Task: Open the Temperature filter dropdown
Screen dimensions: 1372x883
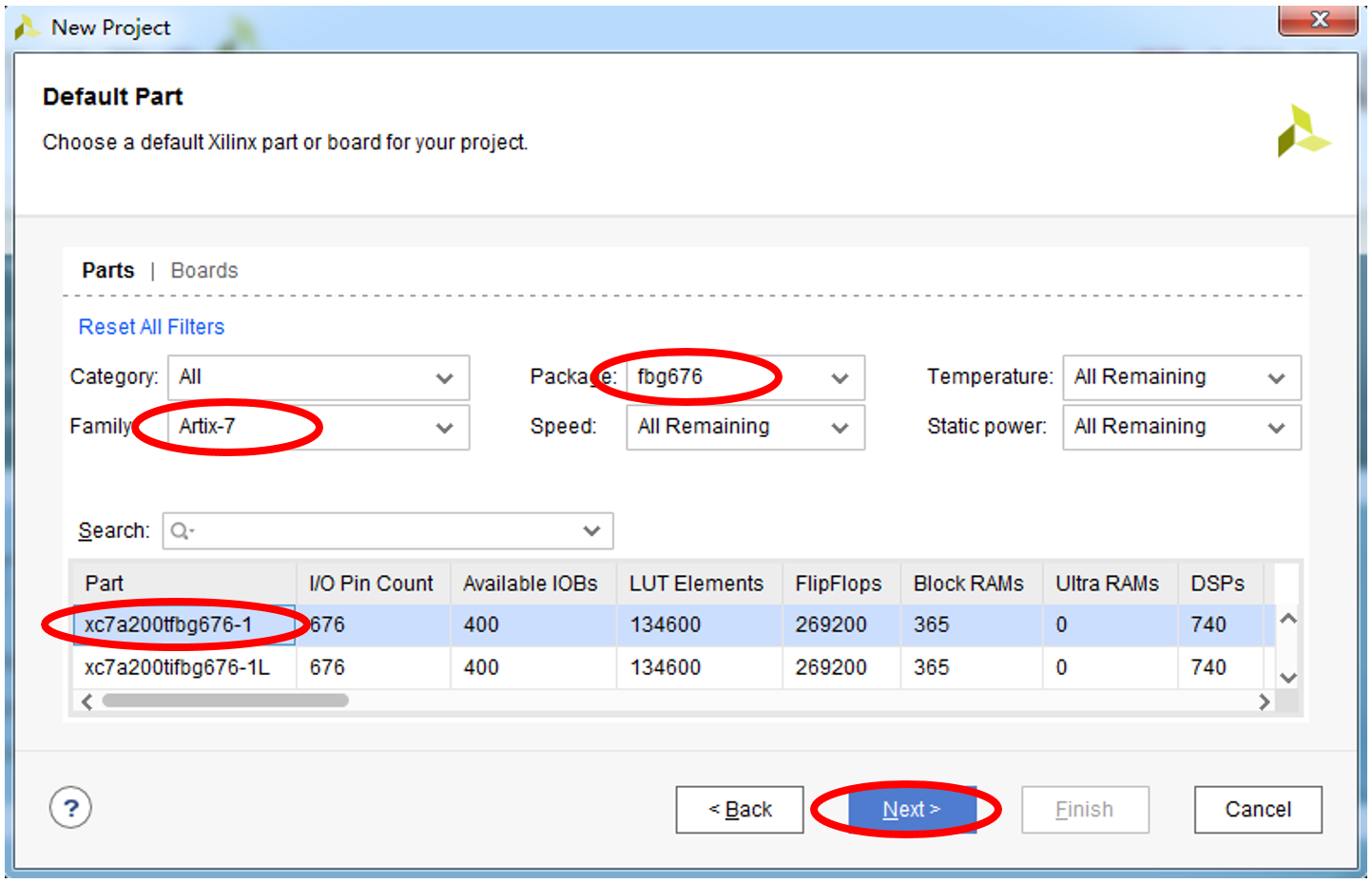Action: tap(1180, 377)
